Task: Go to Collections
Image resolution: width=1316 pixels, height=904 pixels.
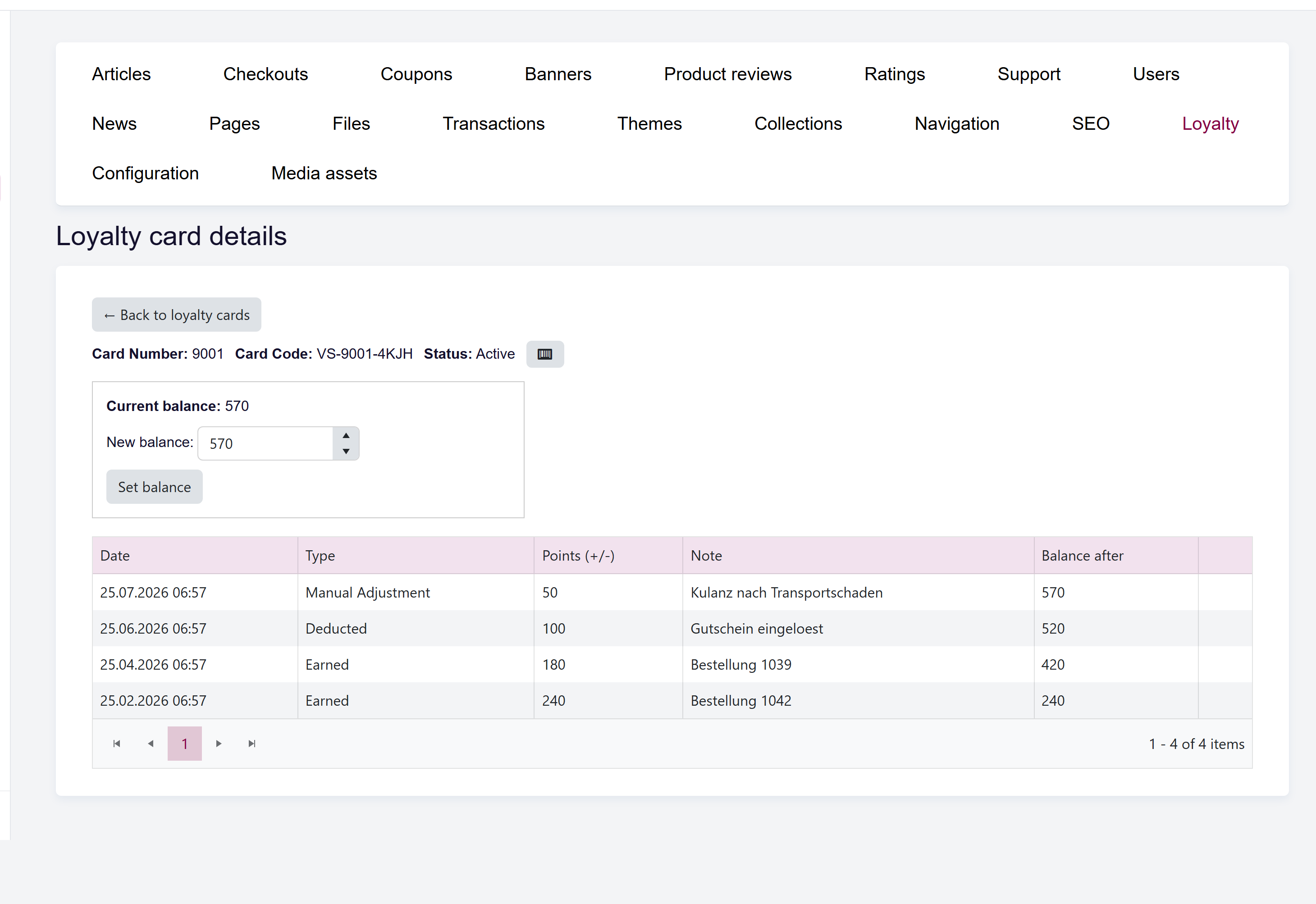Action: tap(798, 123)
